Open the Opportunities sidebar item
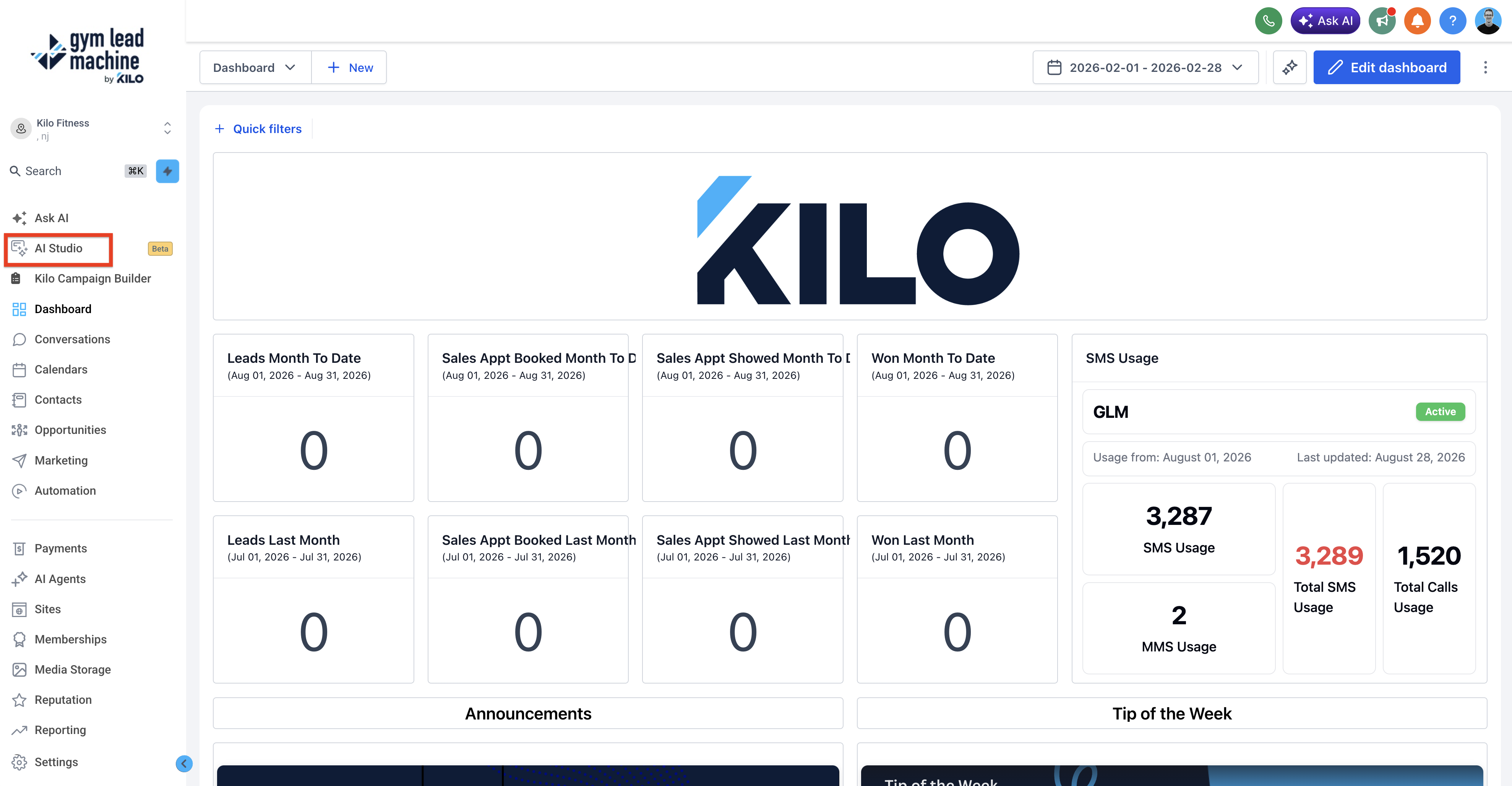 click(70, 430)
